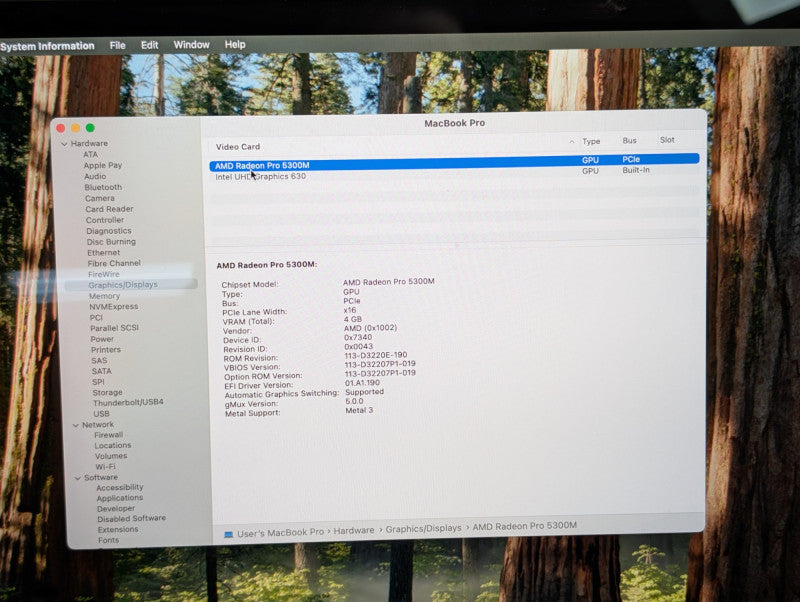
Task: Open the System Information app menu
Action: [47, 46]
